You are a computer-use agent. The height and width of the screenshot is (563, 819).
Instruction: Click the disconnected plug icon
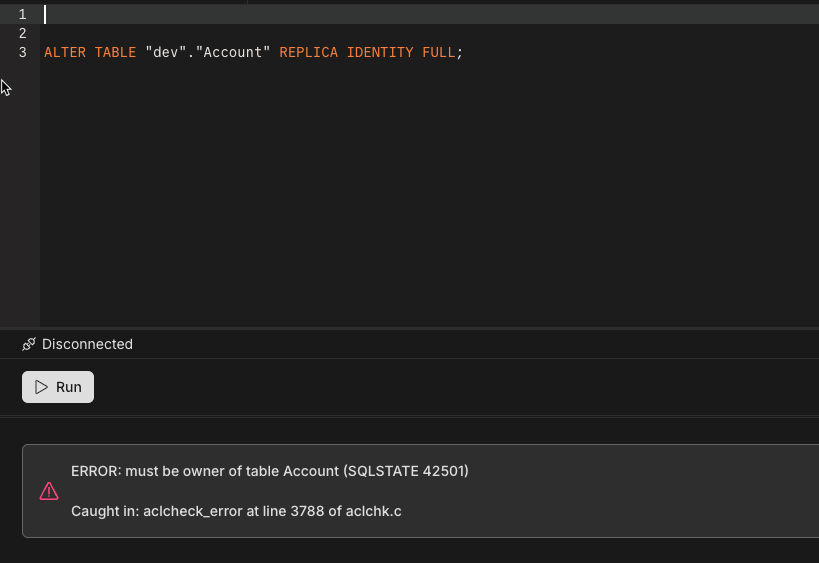[x=29, y=344]
